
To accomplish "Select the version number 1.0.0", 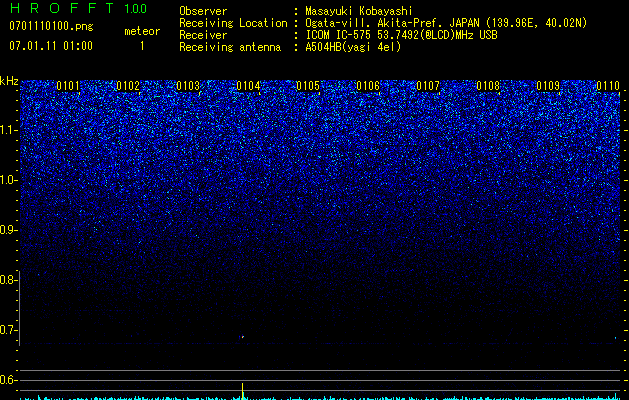I will [x=135, y=9].
